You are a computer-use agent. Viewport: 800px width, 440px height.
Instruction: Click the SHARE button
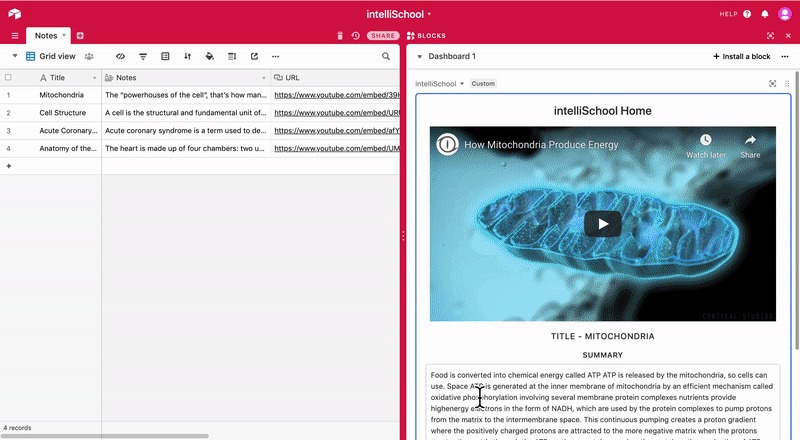click(383, 36)
